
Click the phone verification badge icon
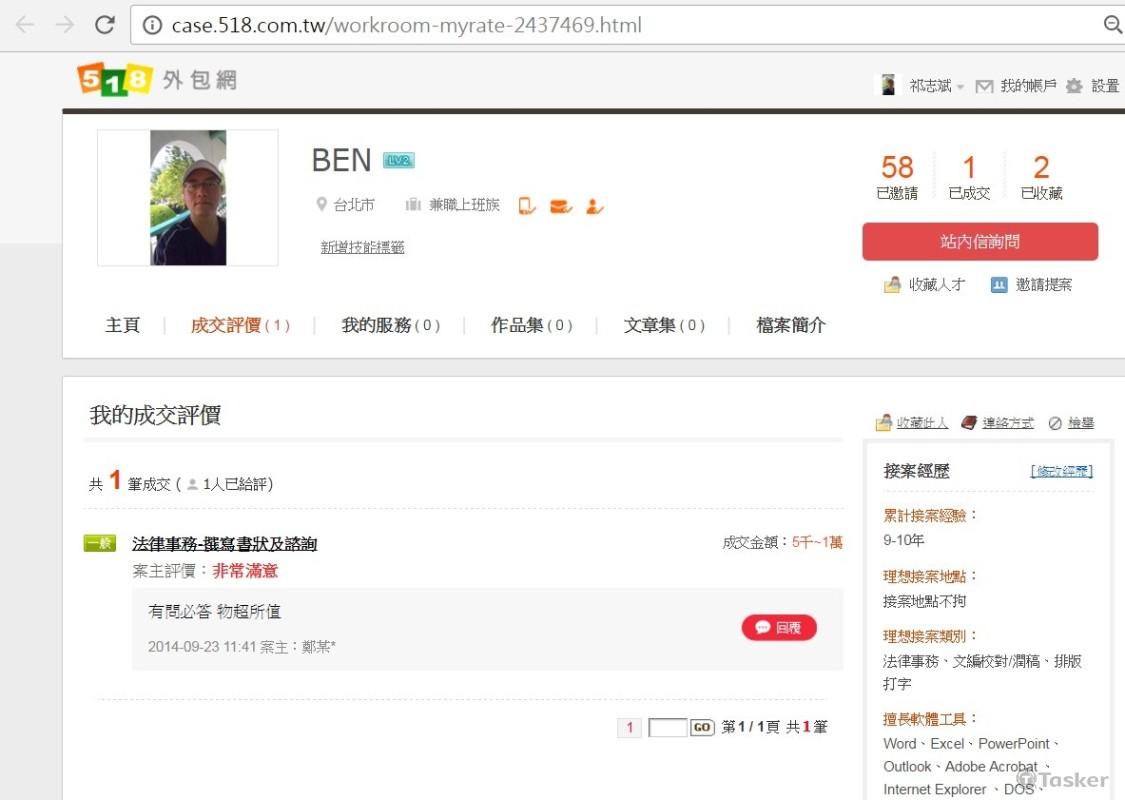[527, 205]
